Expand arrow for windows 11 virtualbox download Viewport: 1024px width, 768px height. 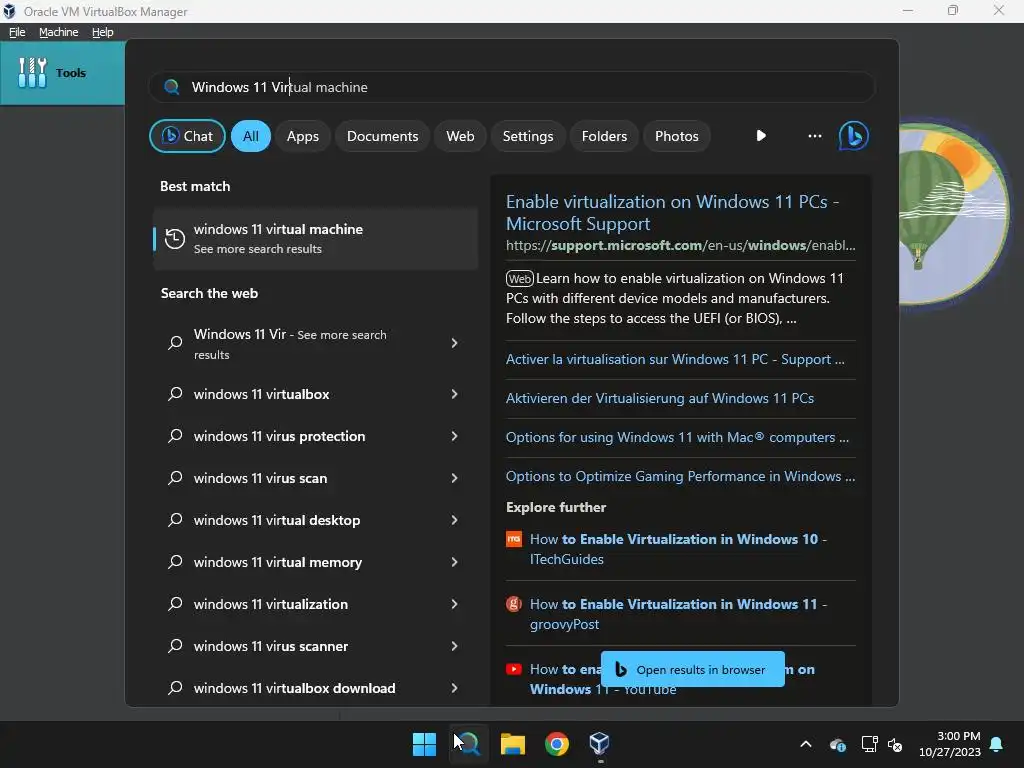pos(455,688)
